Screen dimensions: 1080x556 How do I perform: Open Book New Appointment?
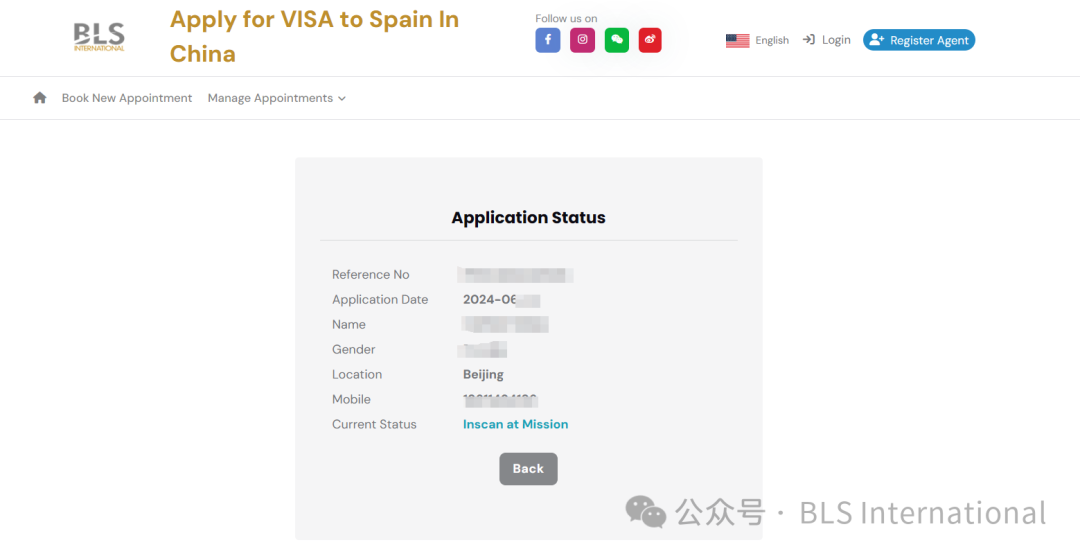pyautogui.click(x=127, y=98)
